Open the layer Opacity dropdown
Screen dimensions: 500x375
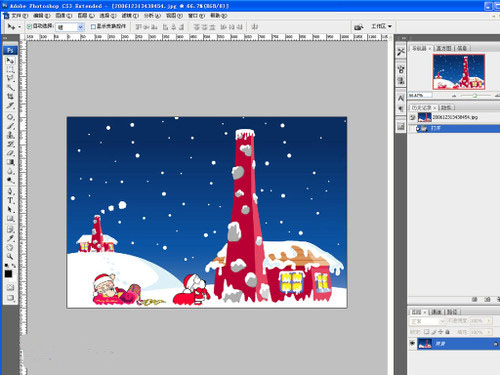(489, 321)
